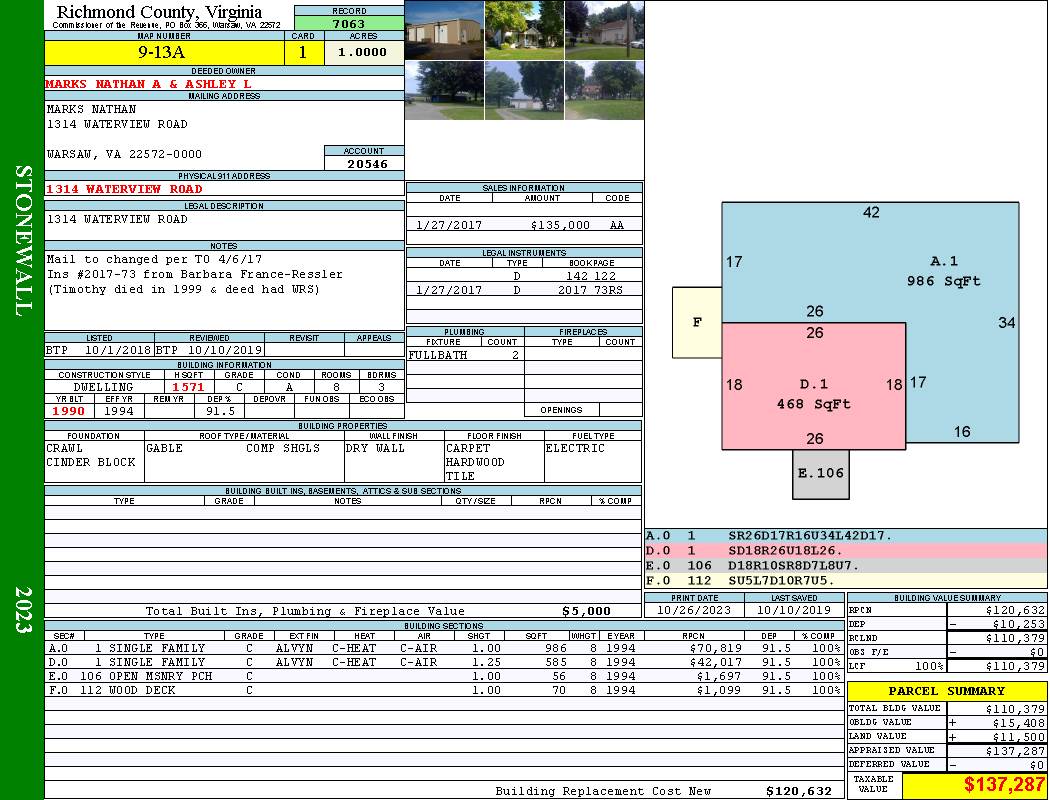Select the F.0 WOOD DECK row
This screenshot has width=1050, height=800.
(x=444, y=690)
